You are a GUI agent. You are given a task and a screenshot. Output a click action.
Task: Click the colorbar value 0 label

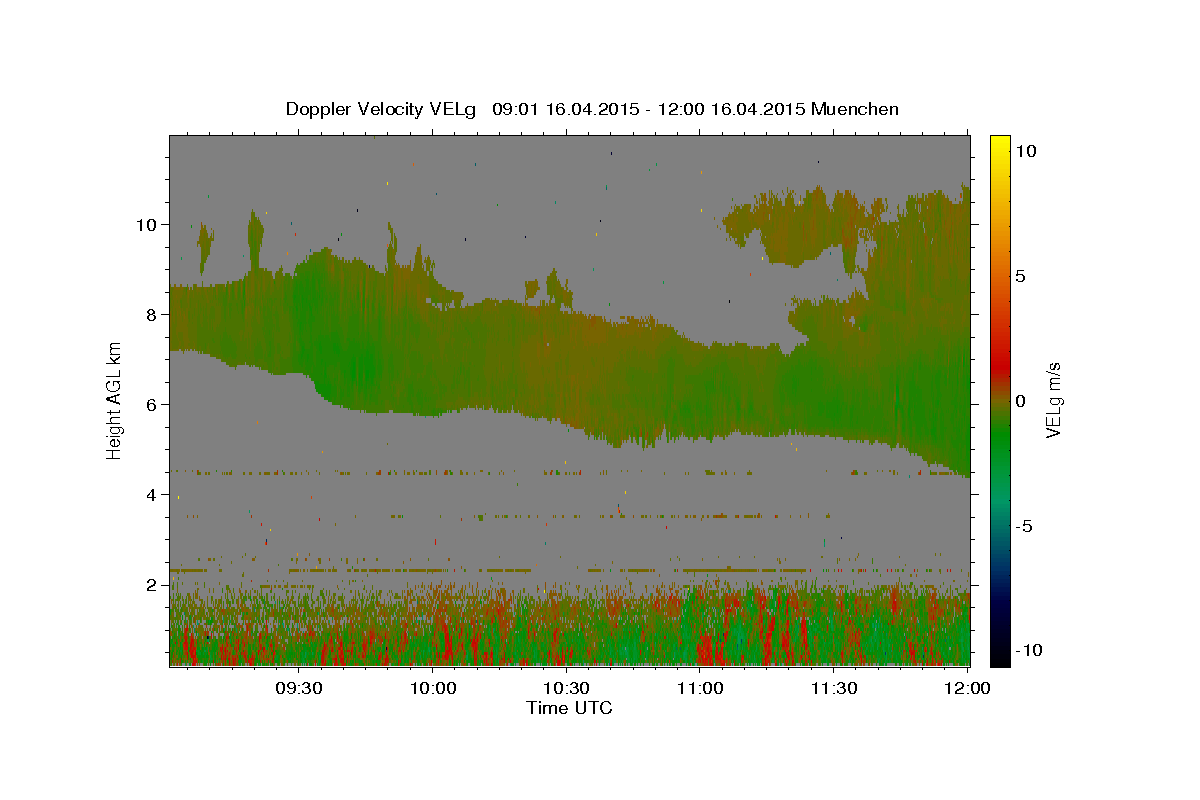coord(1020,401)
